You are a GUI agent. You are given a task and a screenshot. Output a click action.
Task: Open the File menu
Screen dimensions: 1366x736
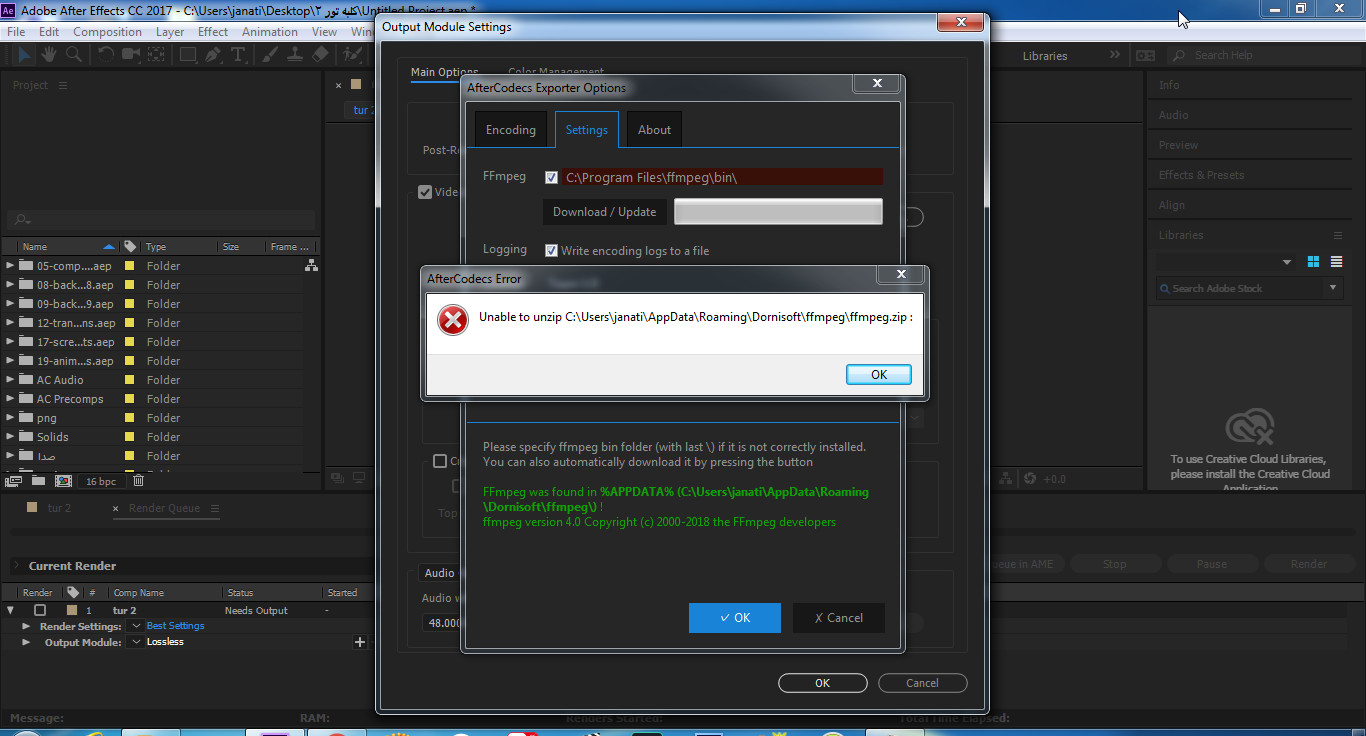pos(16,32)
